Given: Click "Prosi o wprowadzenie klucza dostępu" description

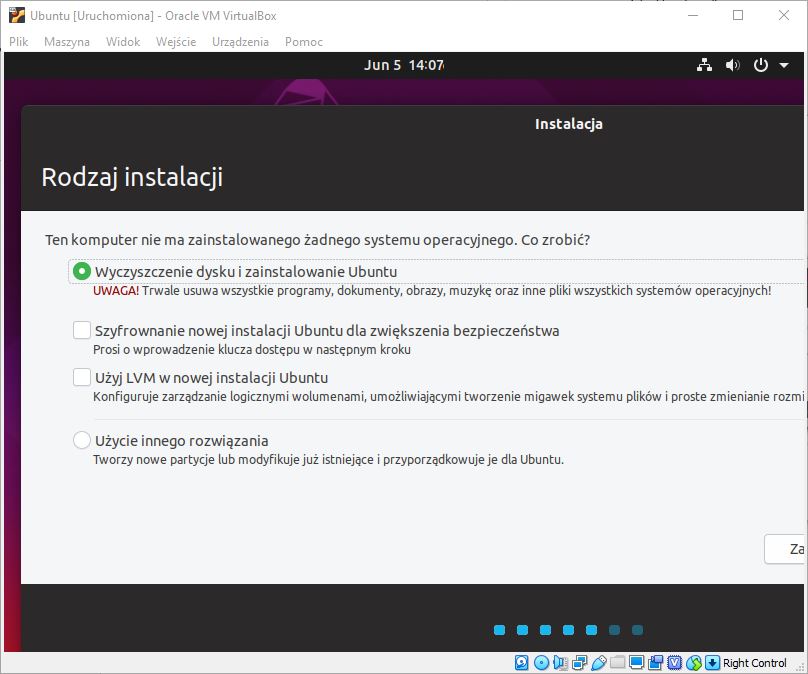Looking at the screenshot, I should click(x=252, y=350).
